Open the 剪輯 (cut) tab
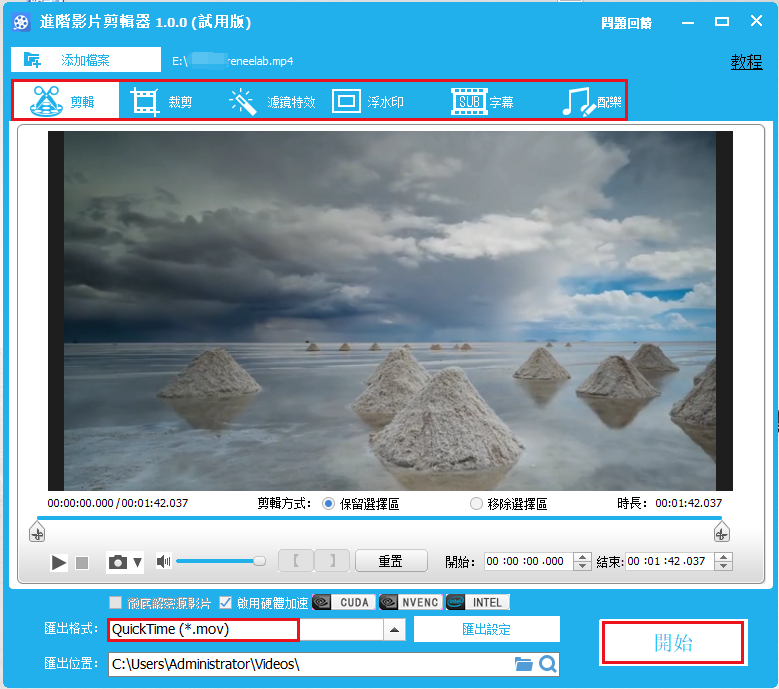This screenshot has width=779, height=689. (x=66, y=101)
